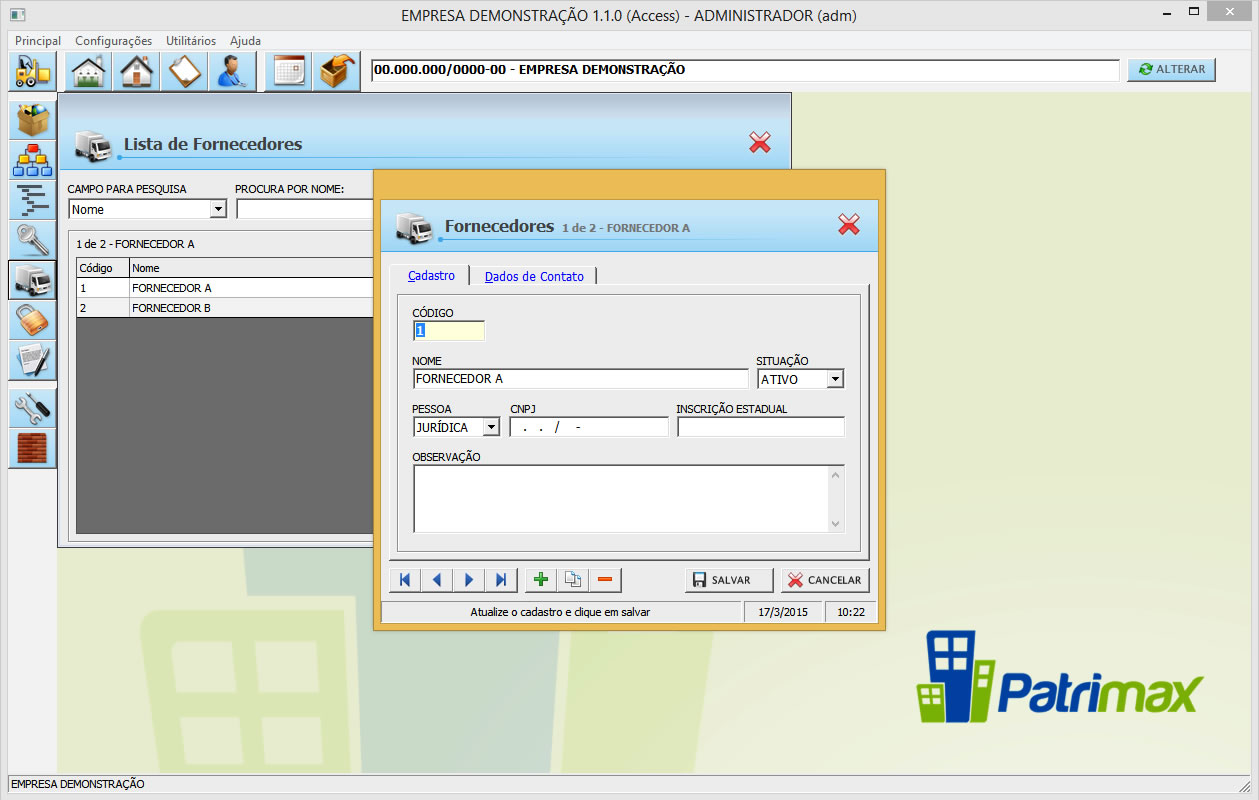Click the orange padlock sidebar icon
Image resolution: width=1259 pixels, height=800 pixels.
click(x=33, y=320)
